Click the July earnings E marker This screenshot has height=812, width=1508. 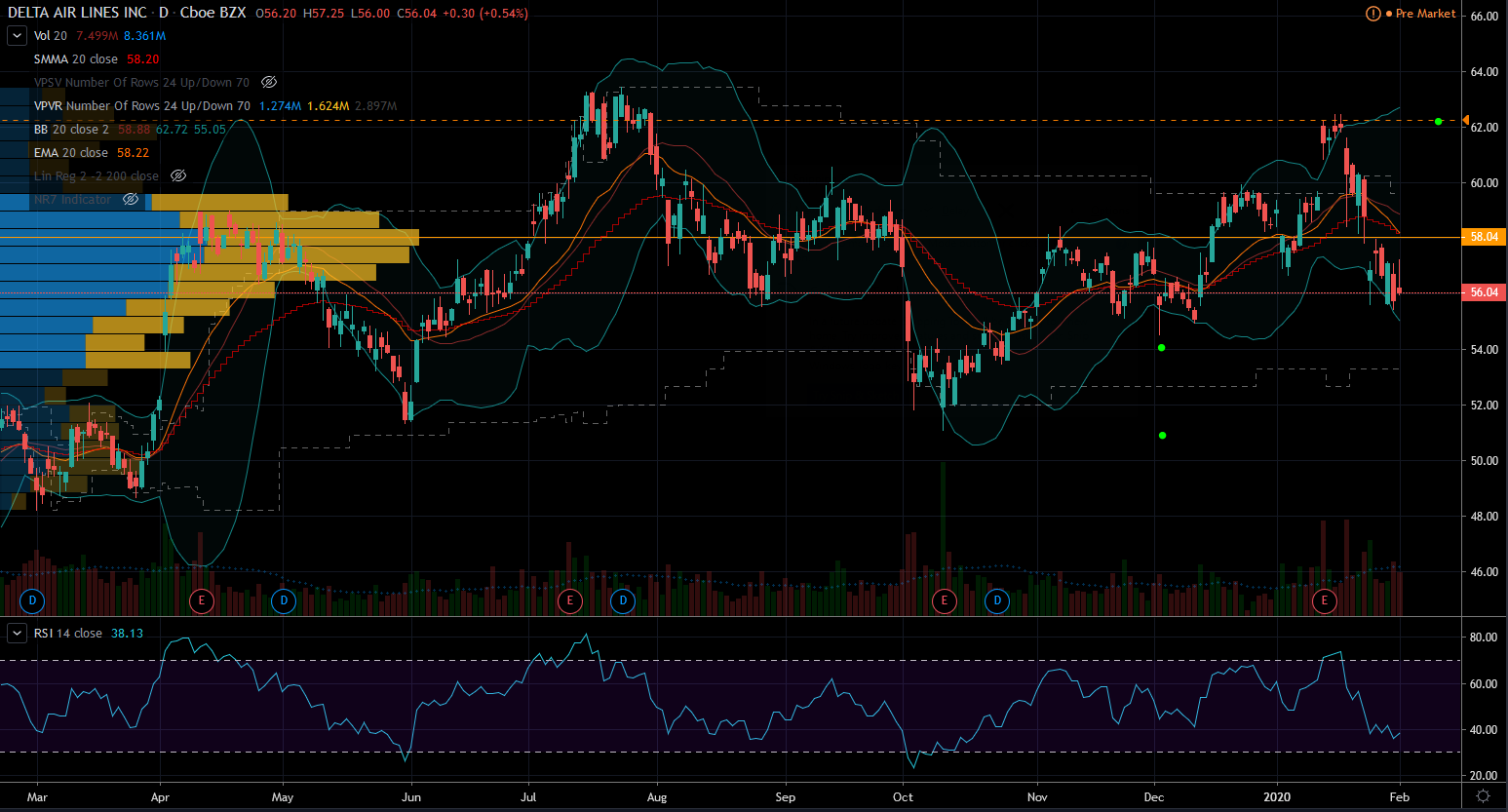pos(570,600)
